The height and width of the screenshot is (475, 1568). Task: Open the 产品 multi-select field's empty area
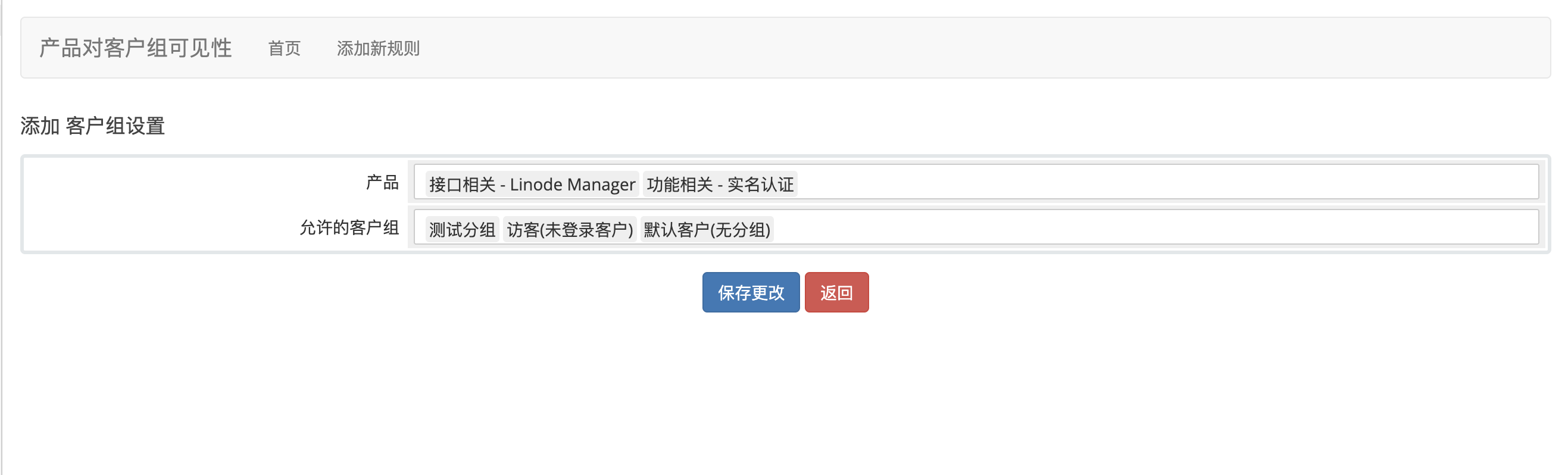tap(1157, 182)
